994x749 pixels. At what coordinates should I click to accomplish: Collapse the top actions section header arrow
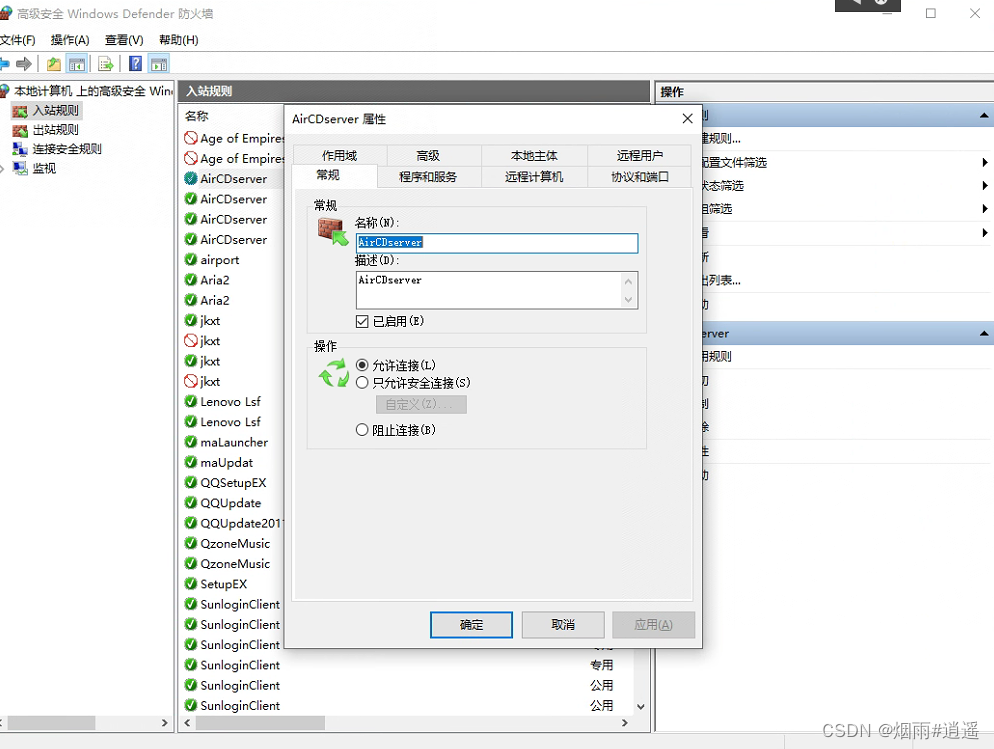[984, 115]
